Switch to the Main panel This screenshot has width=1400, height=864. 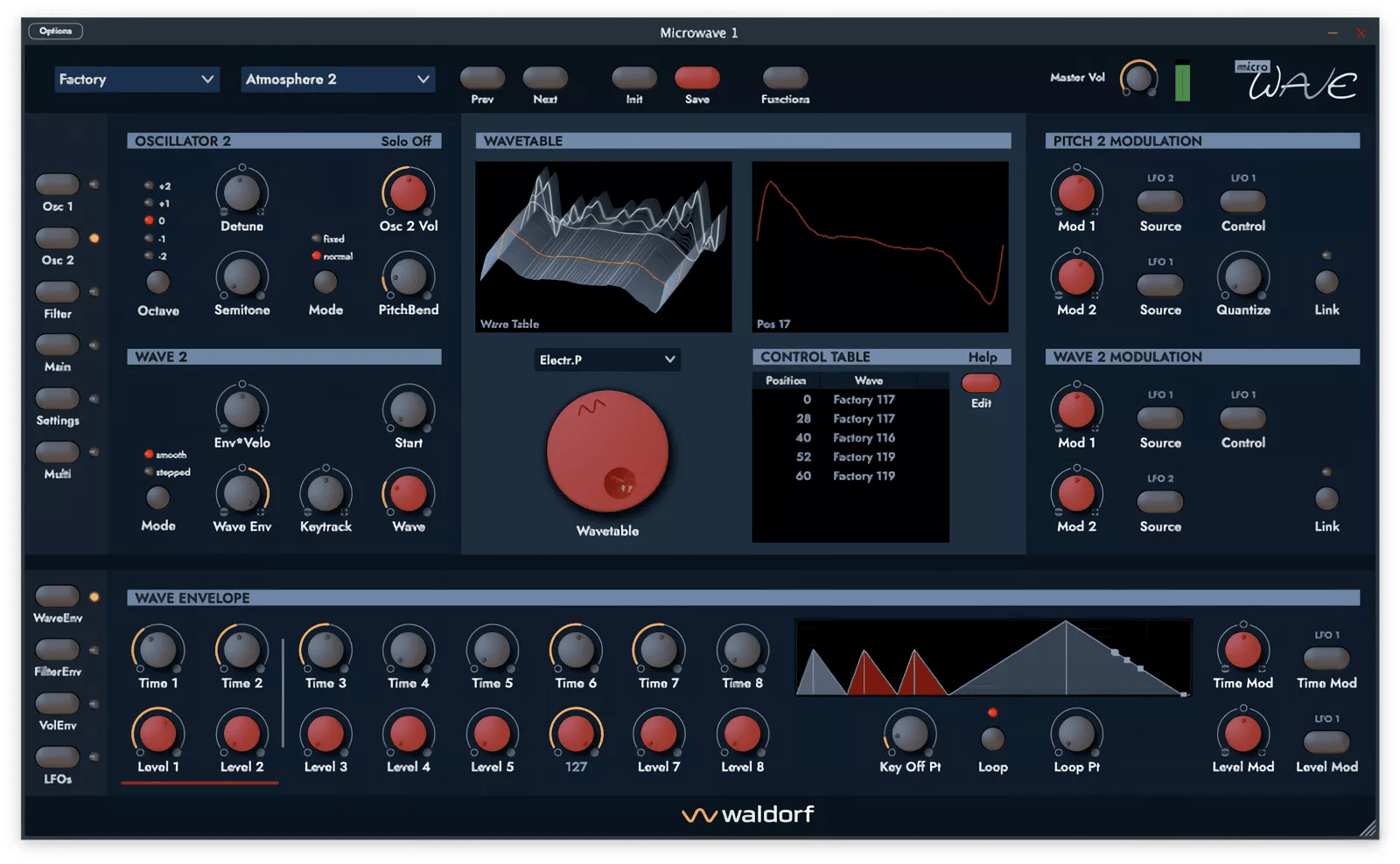click(56, 345)
